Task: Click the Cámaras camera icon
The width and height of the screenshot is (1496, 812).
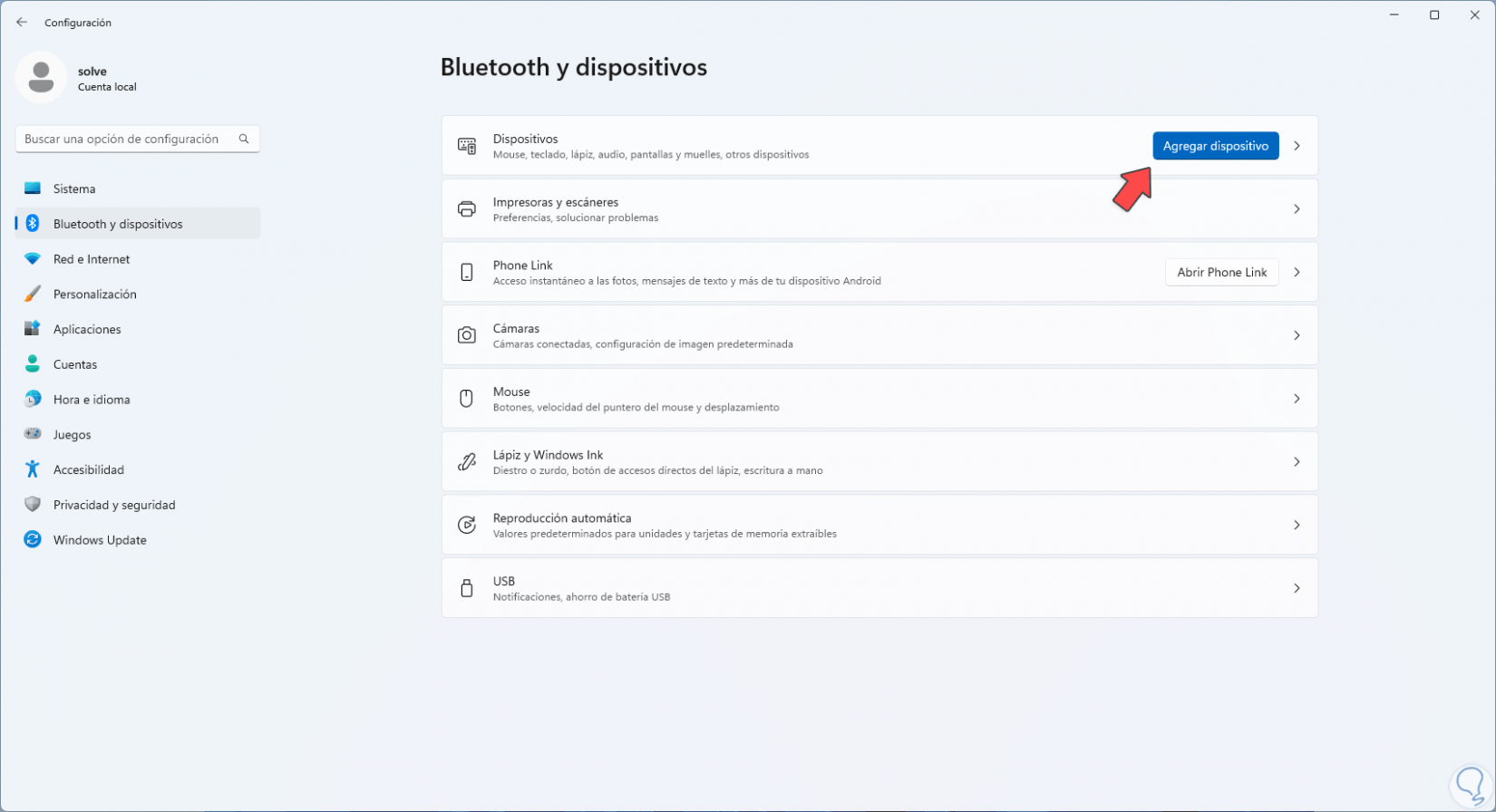Action: pyautogui.click(x=467, y=335)
